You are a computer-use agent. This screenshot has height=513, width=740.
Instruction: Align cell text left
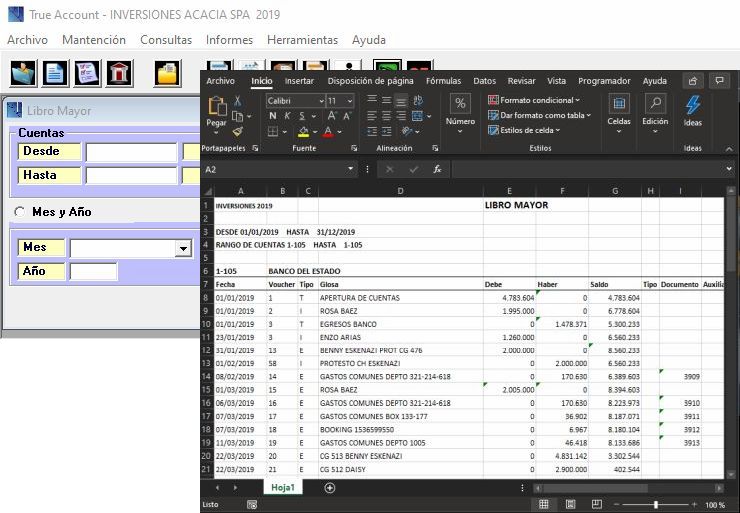(x=372, y=116)
